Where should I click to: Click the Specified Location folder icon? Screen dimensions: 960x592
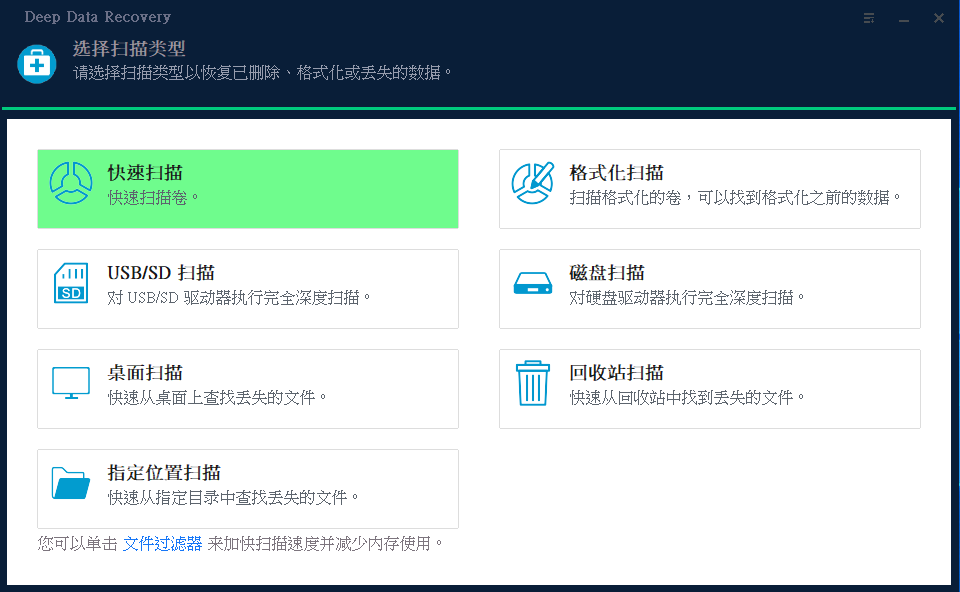71,483
